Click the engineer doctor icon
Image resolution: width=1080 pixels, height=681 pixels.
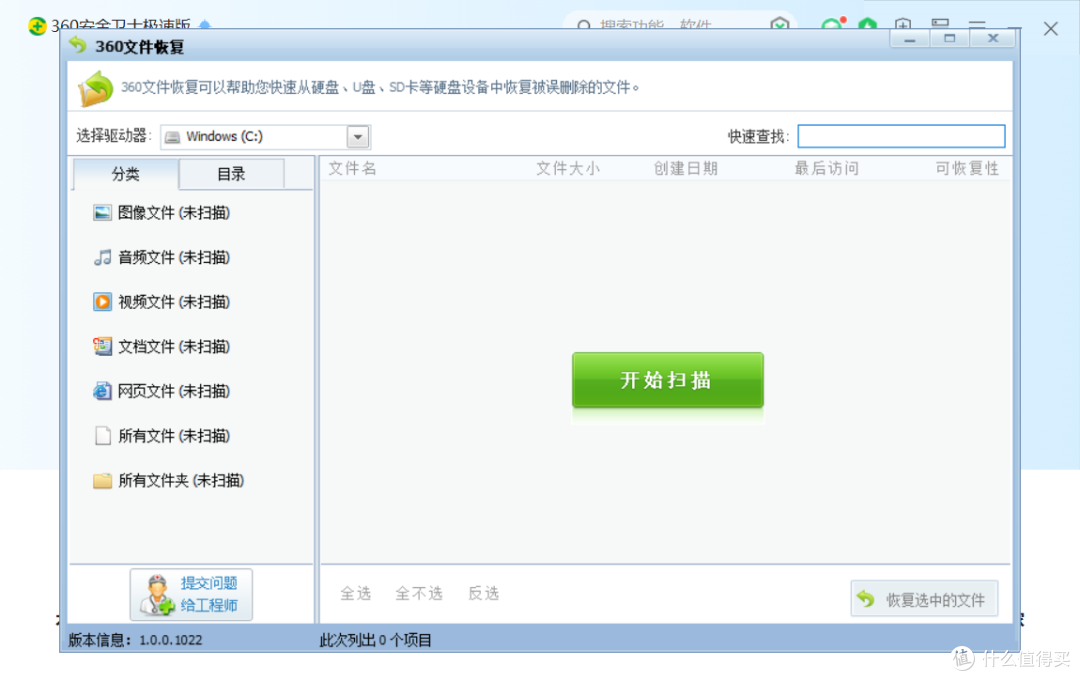click(157, 595)
